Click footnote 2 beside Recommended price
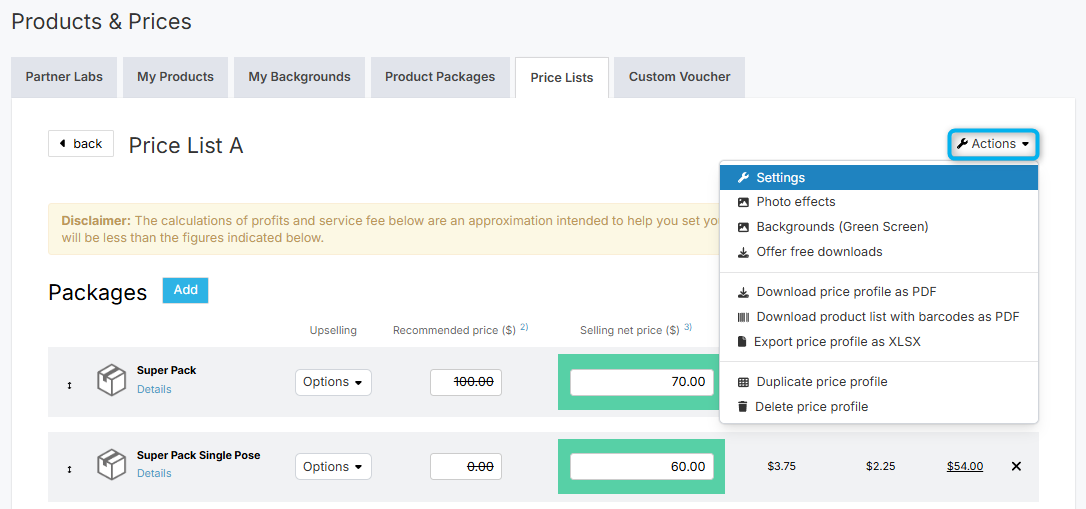This screenshot has height=509, width=1086. (524, 327)
